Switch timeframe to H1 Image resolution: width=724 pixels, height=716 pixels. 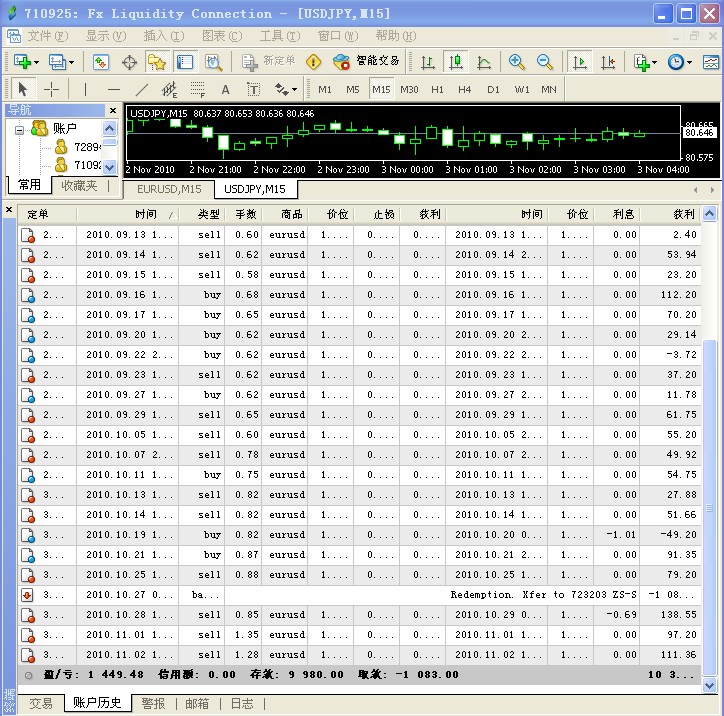437,90
